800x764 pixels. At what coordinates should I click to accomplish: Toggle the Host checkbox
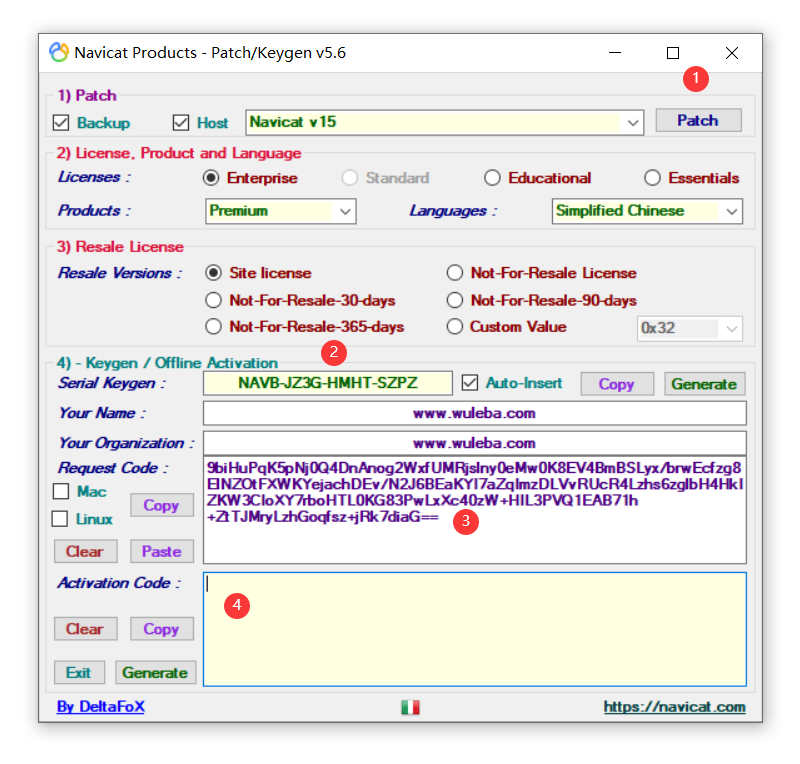click(x=181, y=122)
